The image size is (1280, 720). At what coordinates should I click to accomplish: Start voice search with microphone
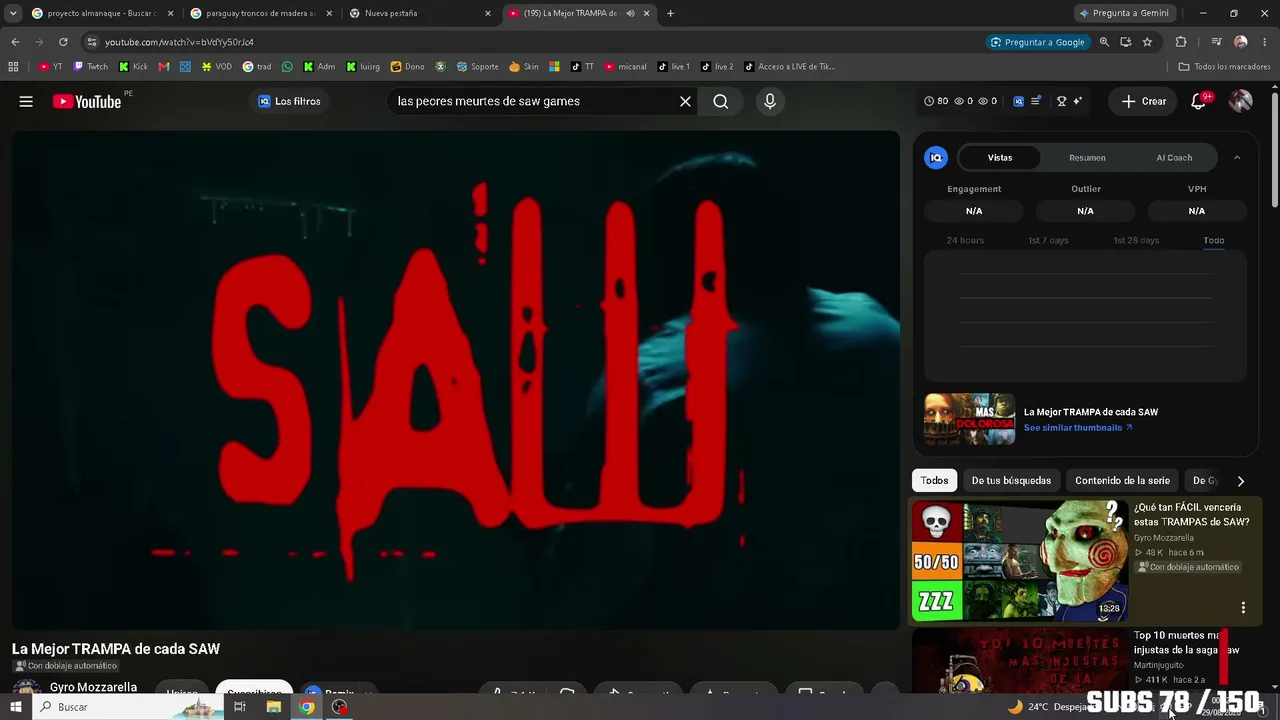(x=769, y=101)
